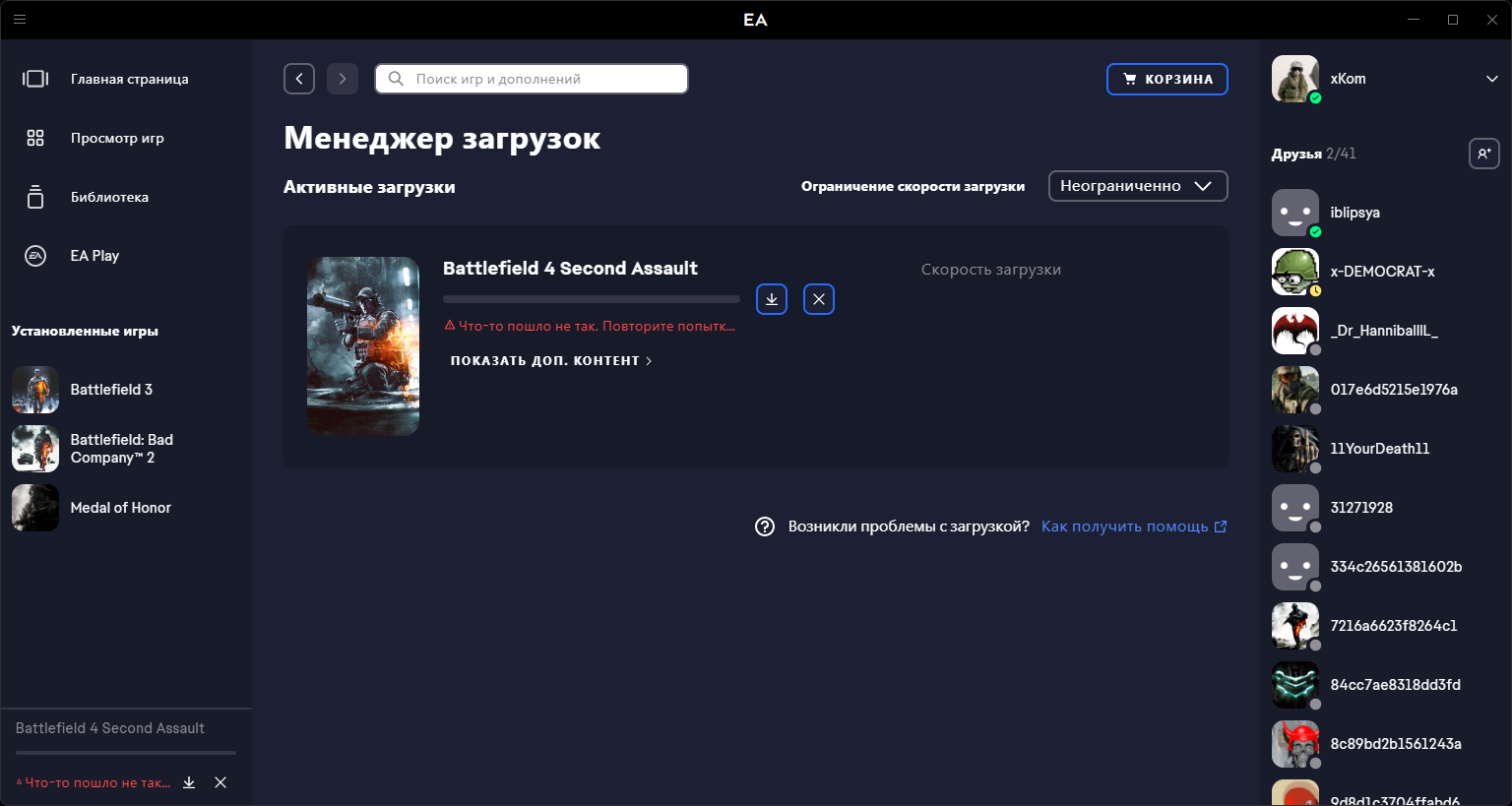Retry Battlefield 4 Second Assault download in main panel
Screen dimensions: 1512x806
point(772,299)
